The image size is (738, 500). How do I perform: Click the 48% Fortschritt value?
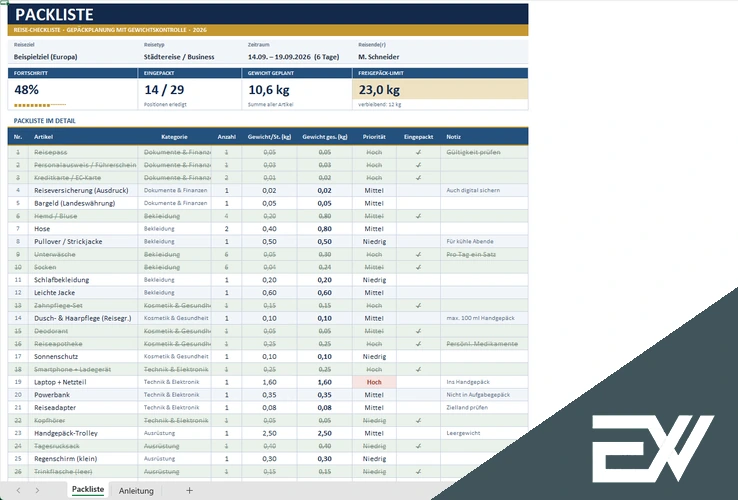[x=26, y=89]
